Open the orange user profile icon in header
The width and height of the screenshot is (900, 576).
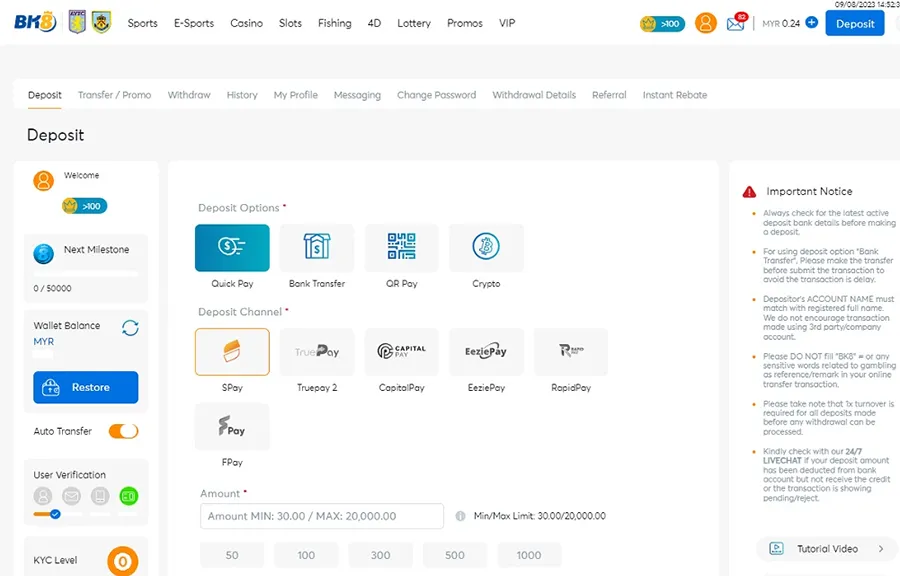pos(705,23)
